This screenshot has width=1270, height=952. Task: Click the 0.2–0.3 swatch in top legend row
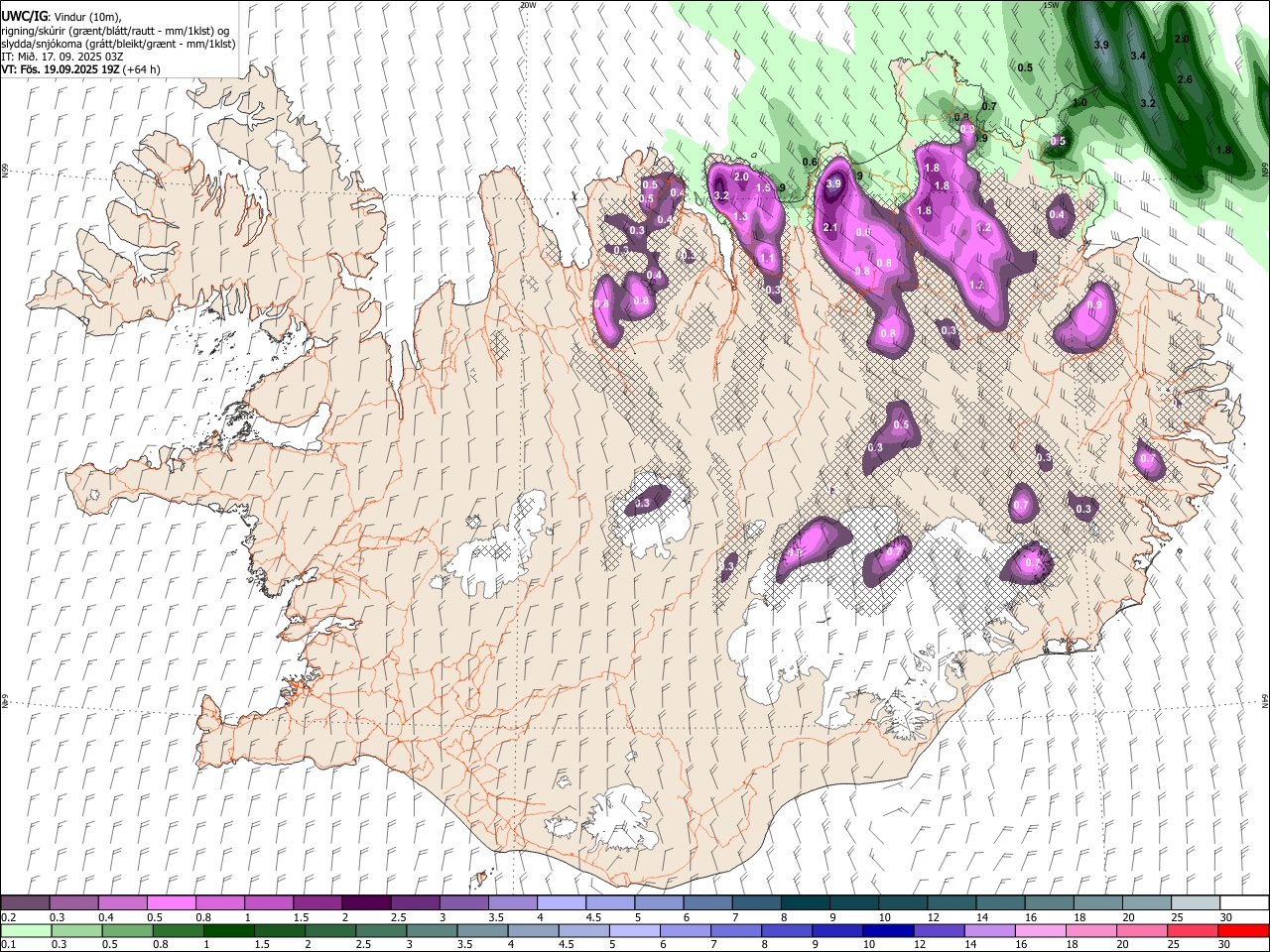coord(26,903)
